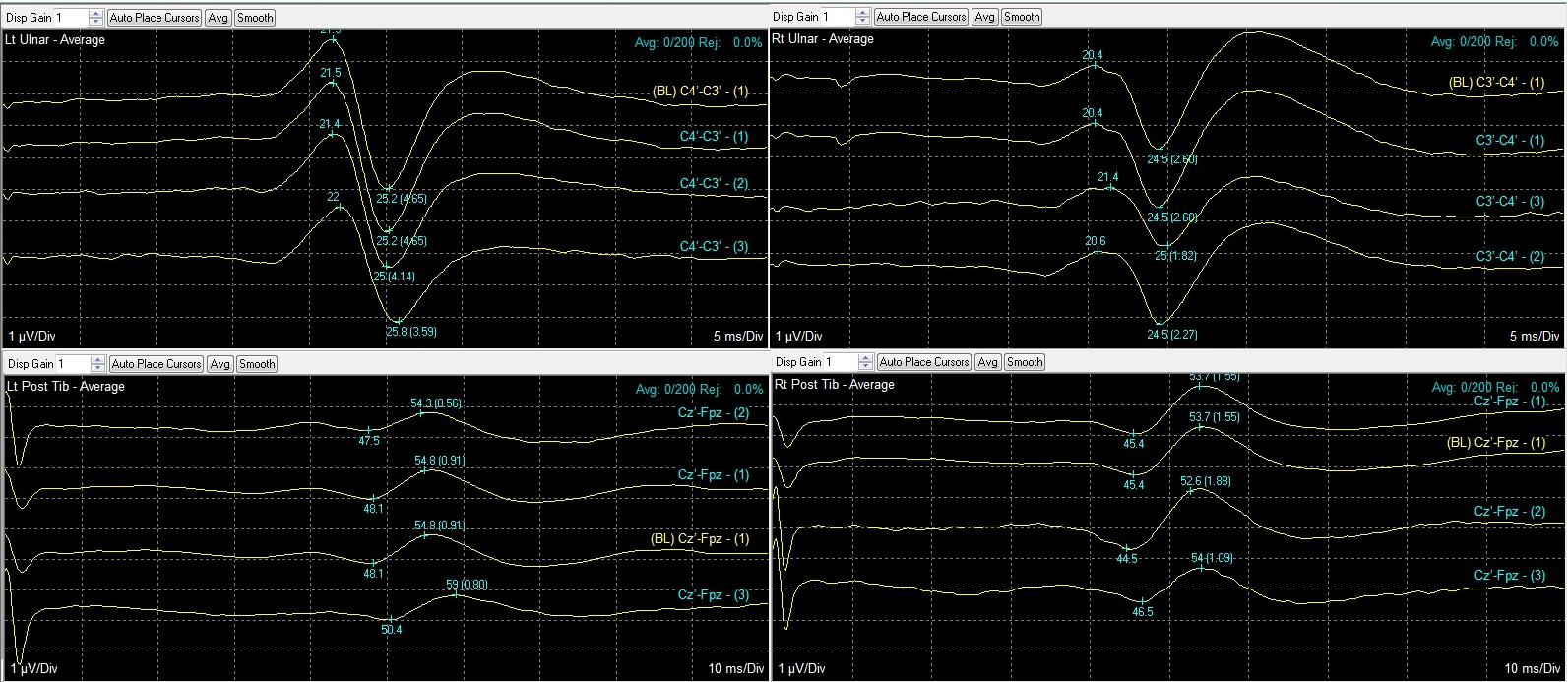
Task: Click Auto Place Cursors above Lt Ulnar panel
Action: pyautogui.click(x=155, y=18)
